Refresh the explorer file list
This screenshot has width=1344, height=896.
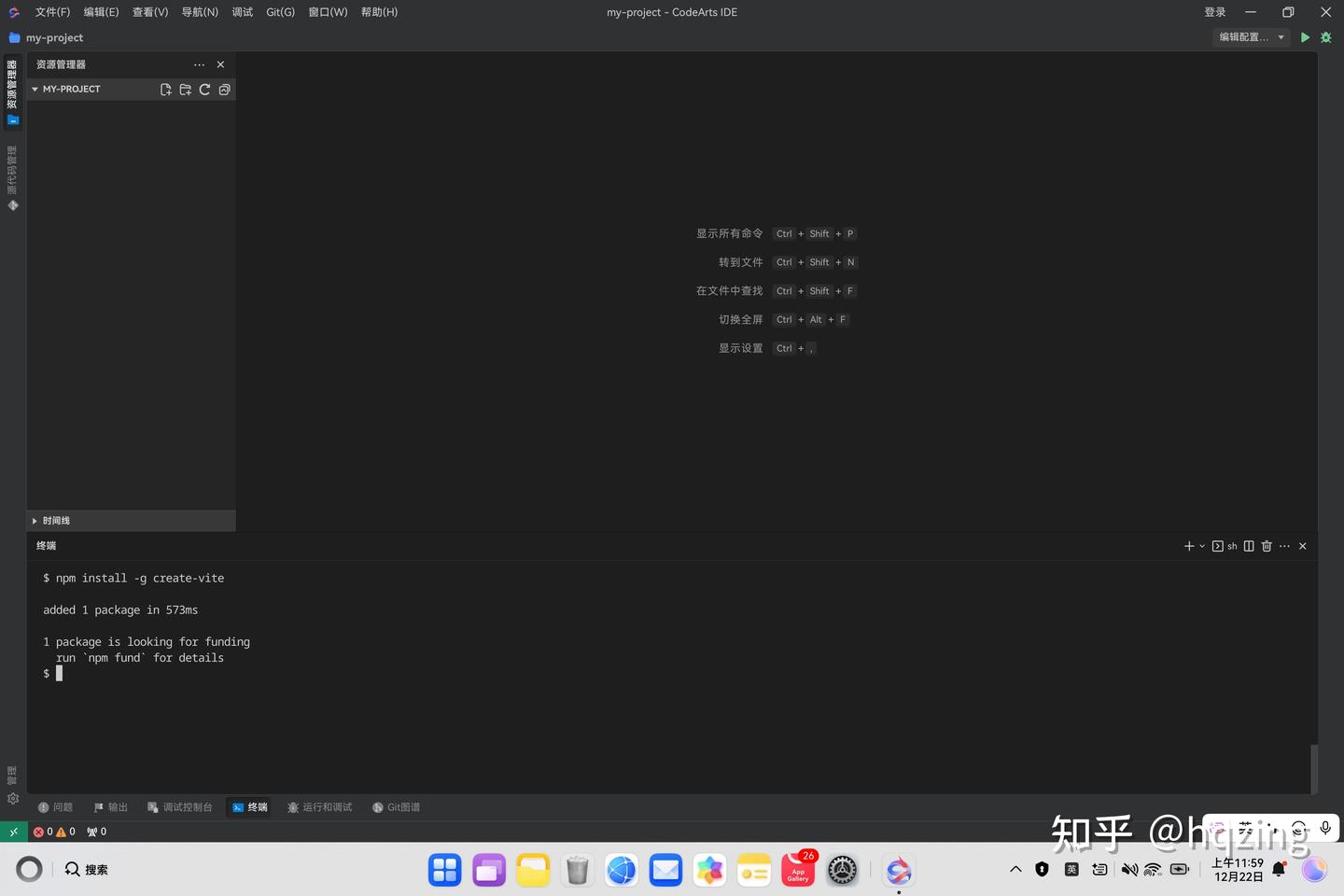204,89
